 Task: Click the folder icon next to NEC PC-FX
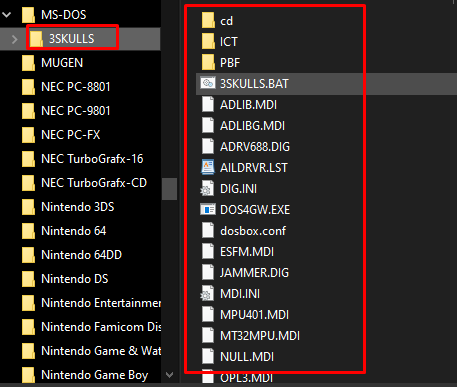click(28, 135)
